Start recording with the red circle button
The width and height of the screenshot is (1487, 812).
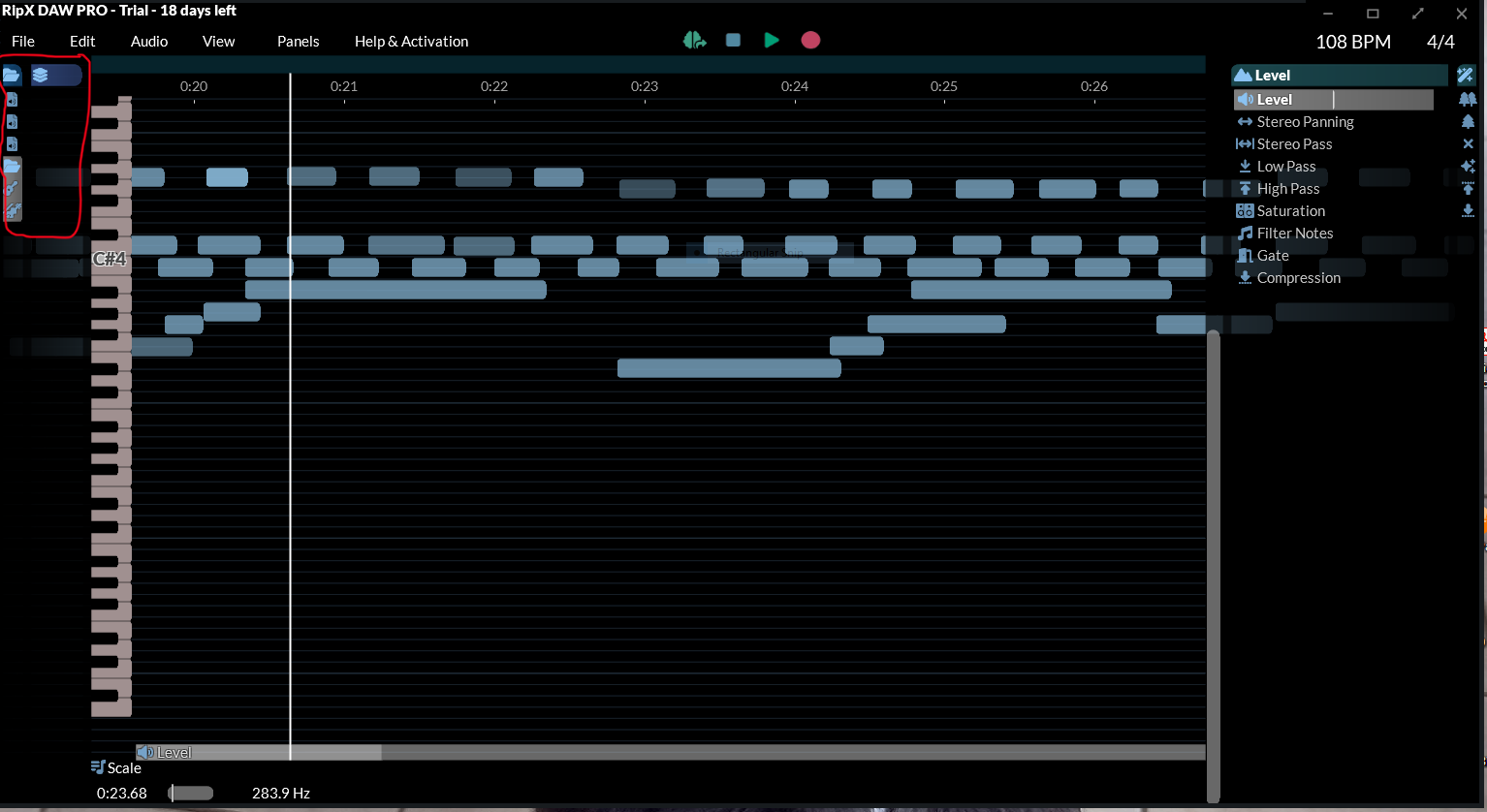(810, 41)
